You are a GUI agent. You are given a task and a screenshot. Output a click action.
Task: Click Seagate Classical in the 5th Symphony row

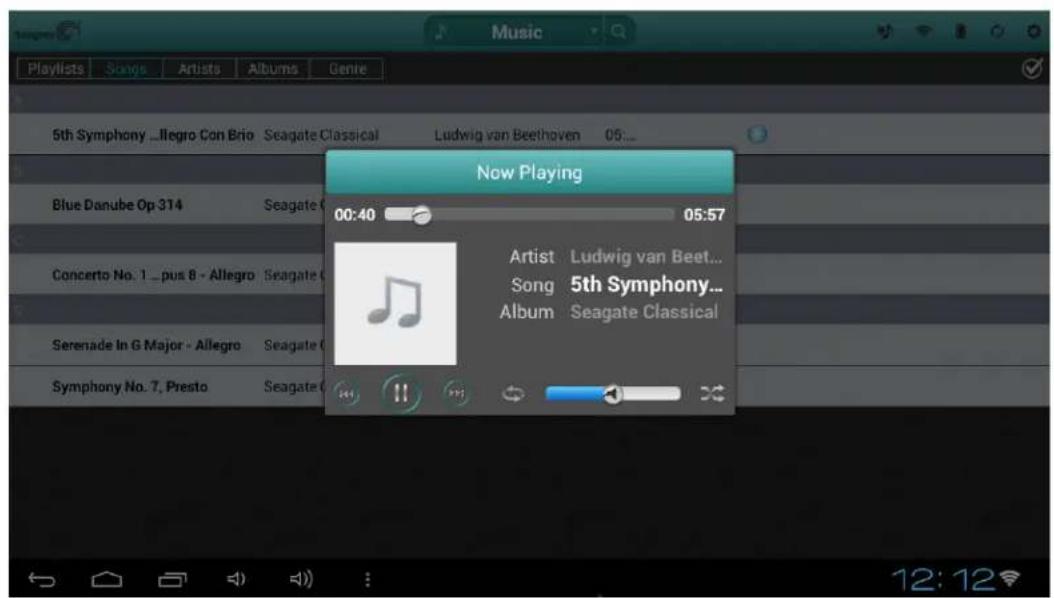(x=321, y=135)
